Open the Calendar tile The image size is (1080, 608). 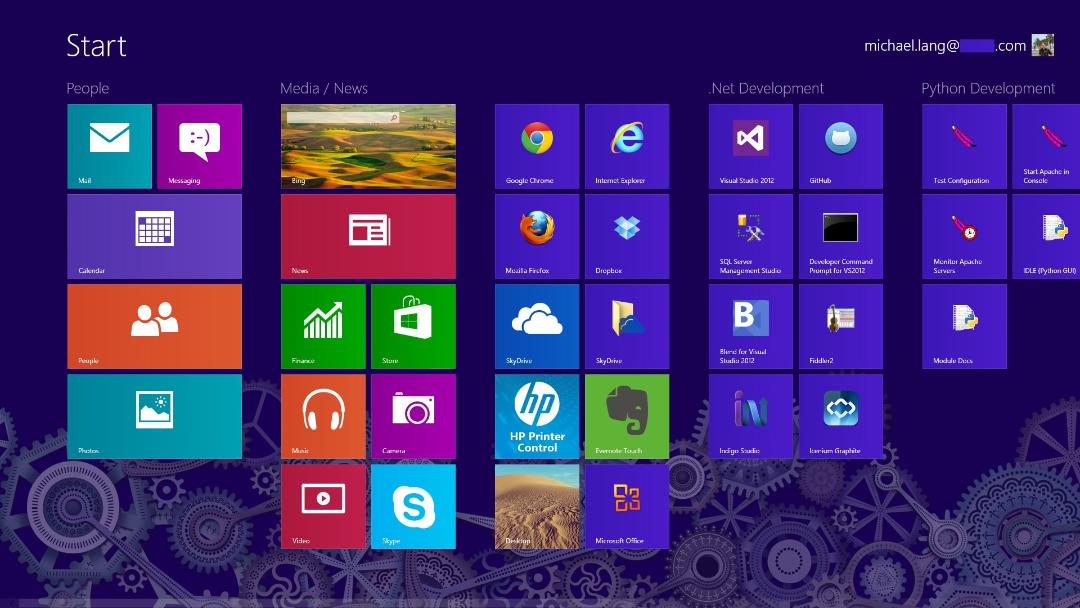154,236
